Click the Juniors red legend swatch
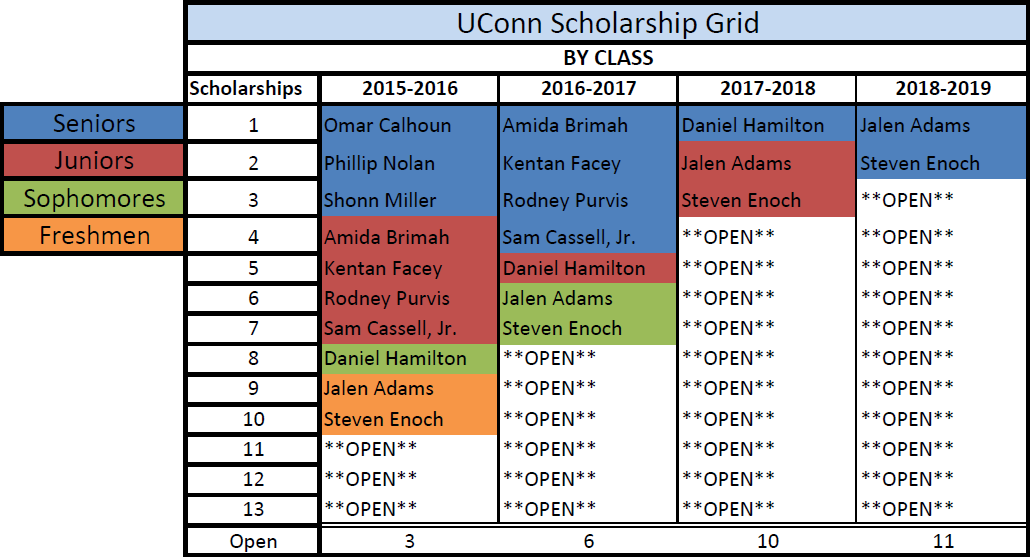 coord(93,161)
